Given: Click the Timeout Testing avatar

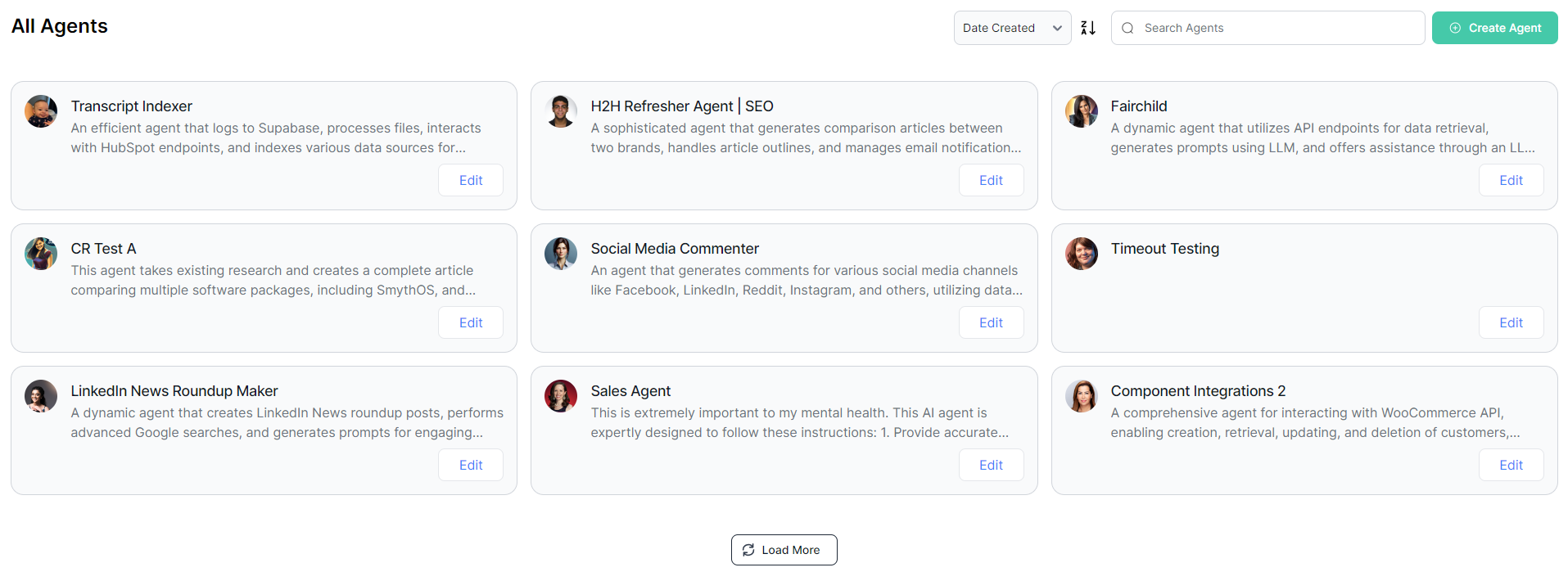Looking at the screenshot, I should coord(1081,254).
